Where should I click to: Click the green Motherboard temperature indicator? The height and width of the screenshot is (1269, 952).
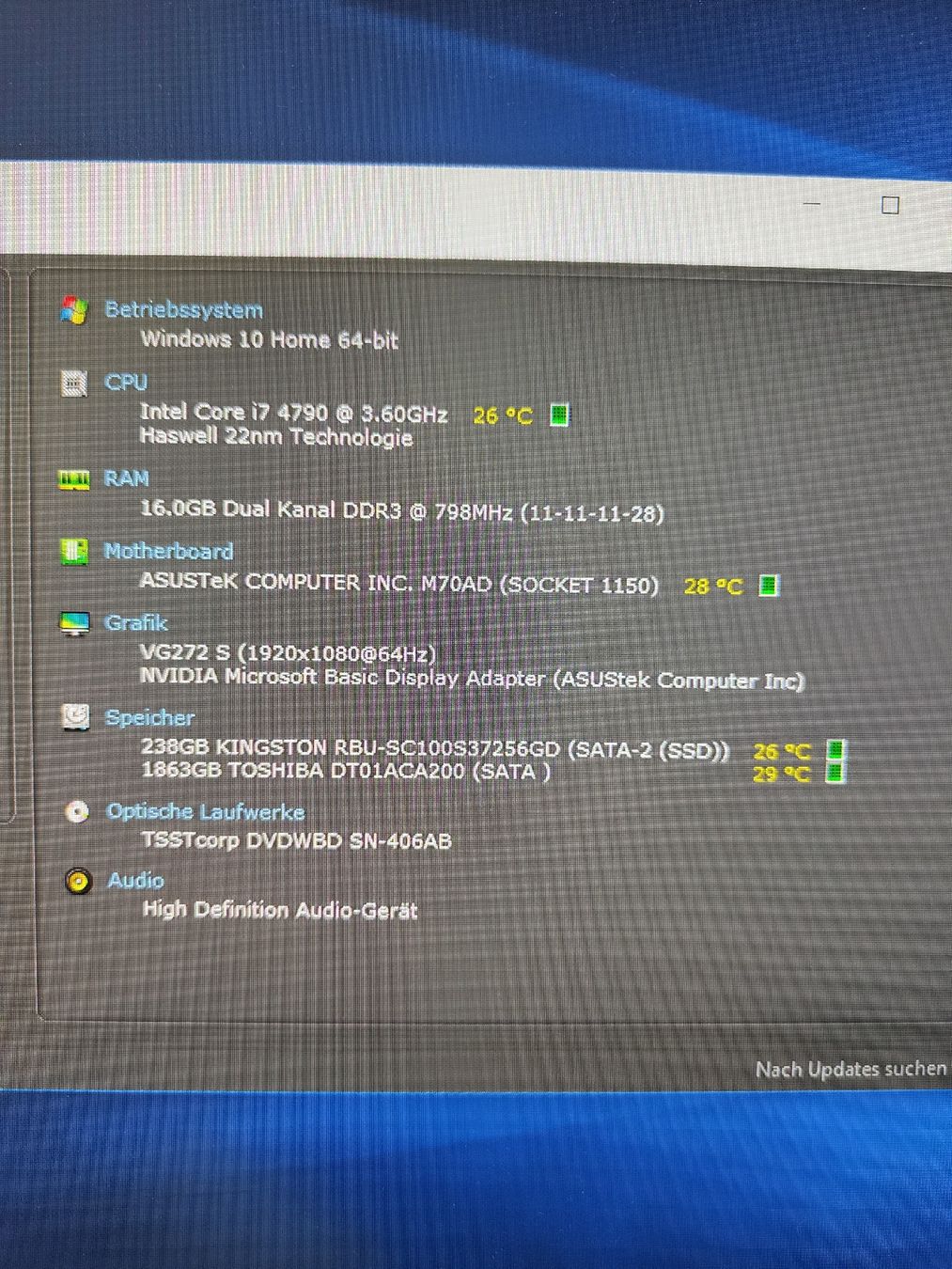click(x=769, y=586)
